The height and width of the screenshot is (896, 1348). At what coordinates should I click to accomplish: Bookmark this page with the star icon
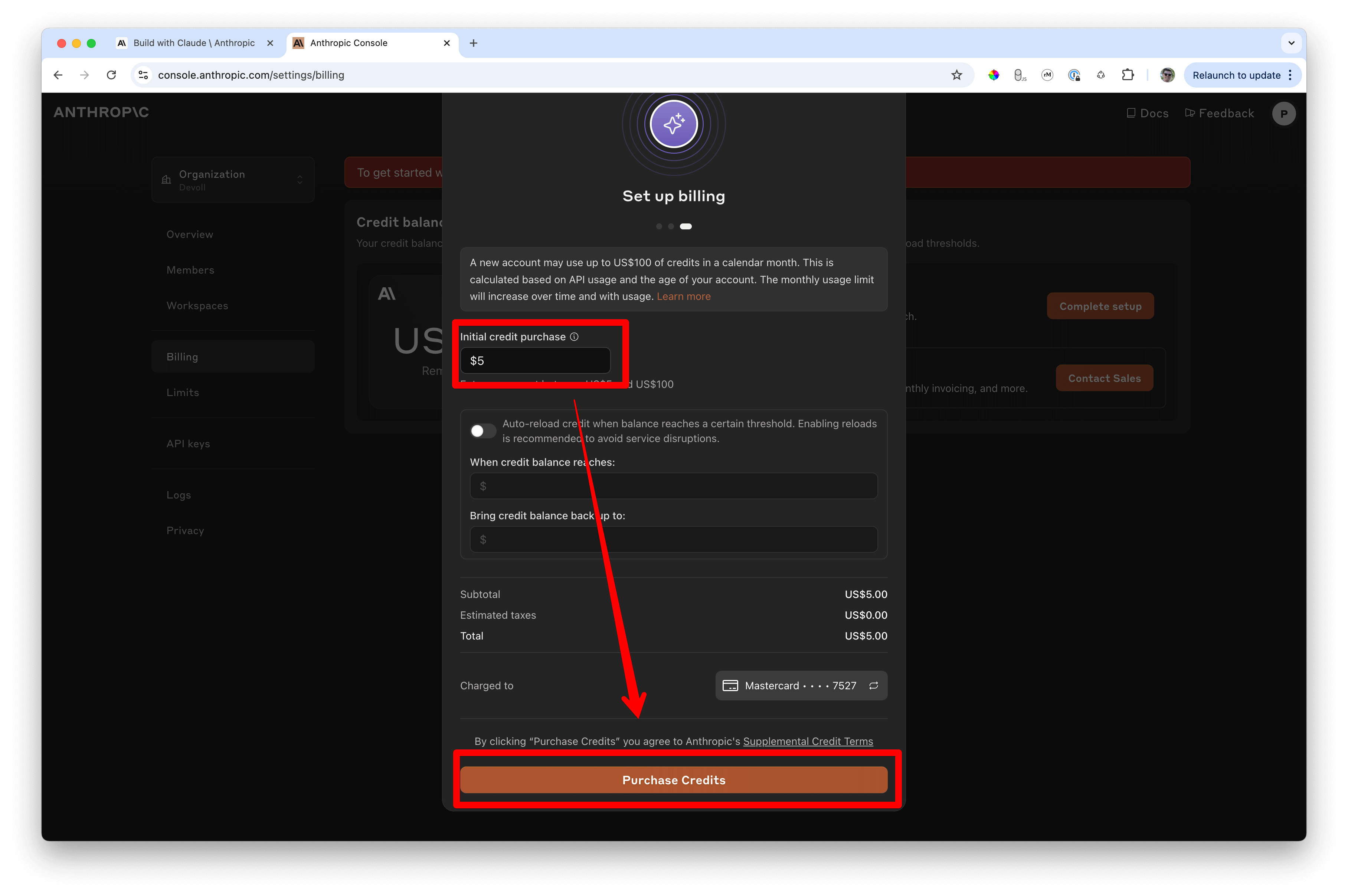(956, 75)
